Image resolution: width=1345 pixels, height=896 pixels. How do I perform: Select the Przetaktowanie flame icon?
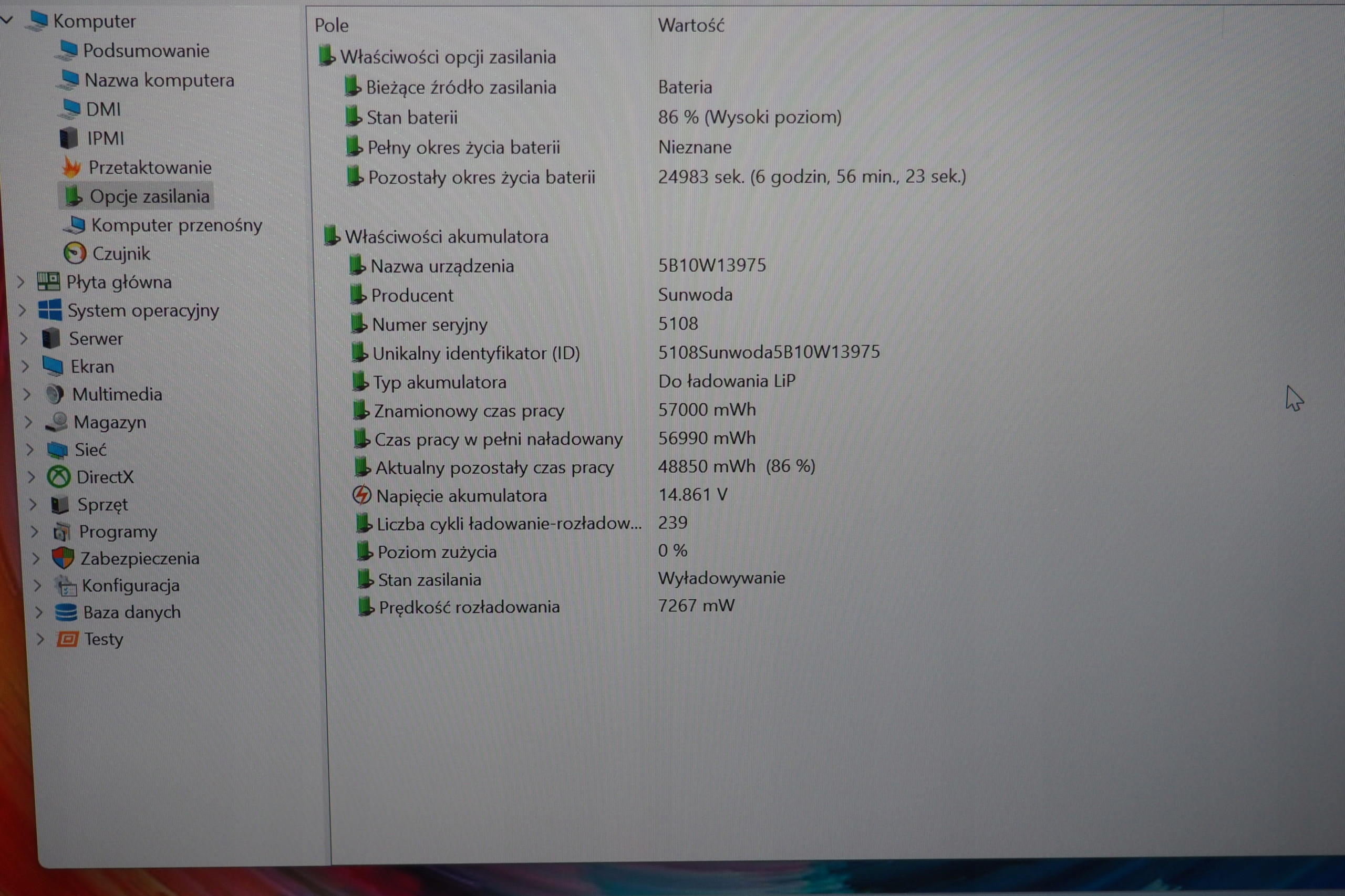tap(72, 167)
